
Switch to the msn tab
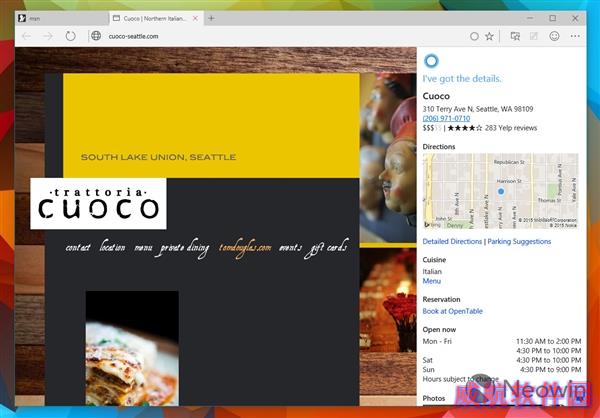pyautogui.click(x=62, y=18)
